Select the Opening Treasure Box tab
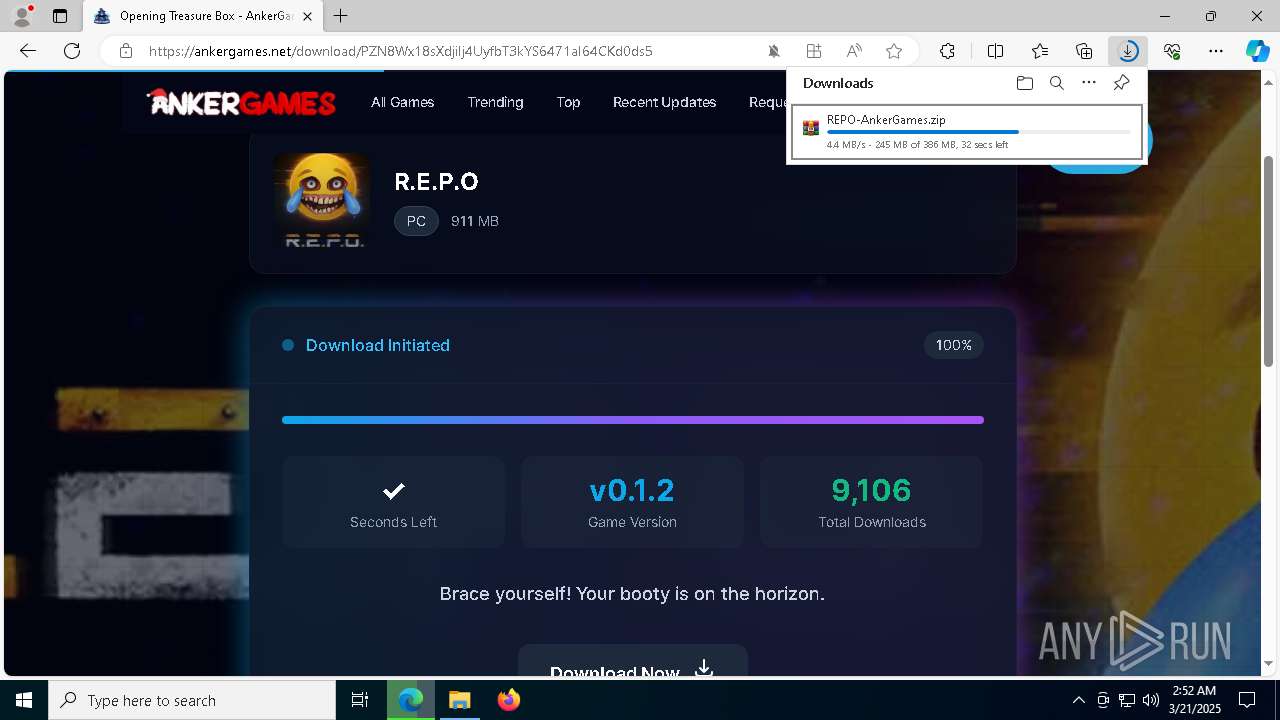Image resolution: width=1280 pixels, height=720 pixels. tap(202, 16)
